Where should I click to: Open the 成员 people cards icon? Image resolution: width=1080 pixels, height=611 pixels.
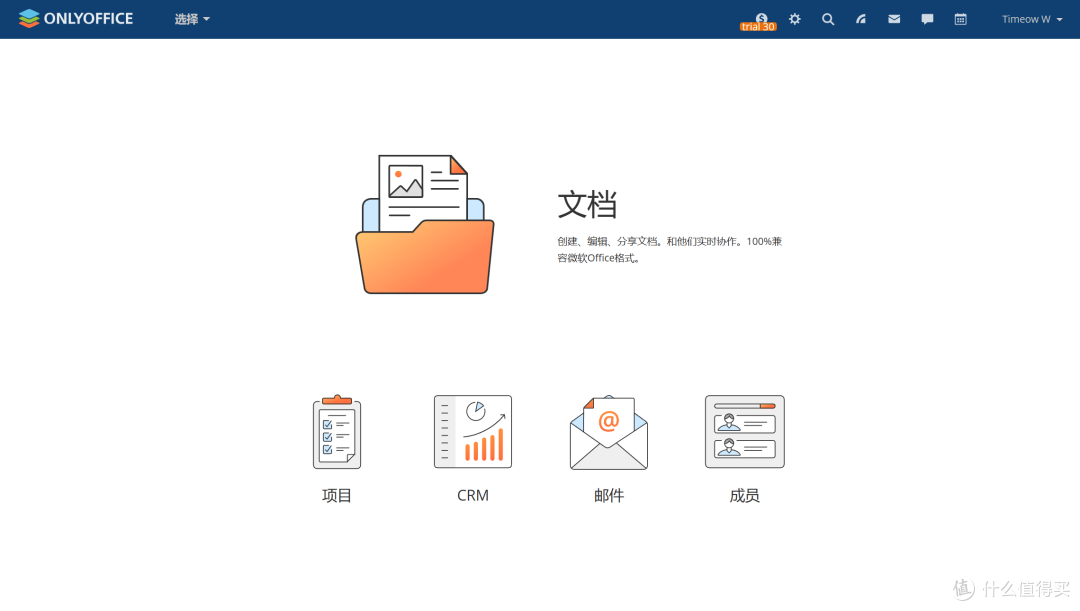(x=745, y=432)
